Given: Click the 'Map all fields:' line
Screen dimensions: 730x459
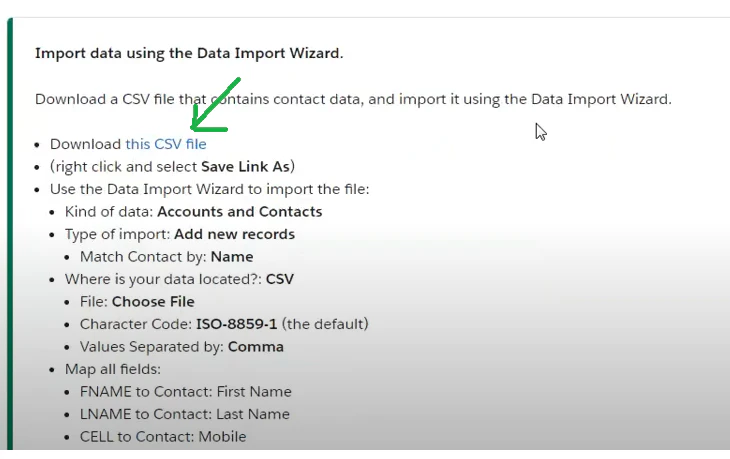Looking at the screenshot, I should point(113,369).
